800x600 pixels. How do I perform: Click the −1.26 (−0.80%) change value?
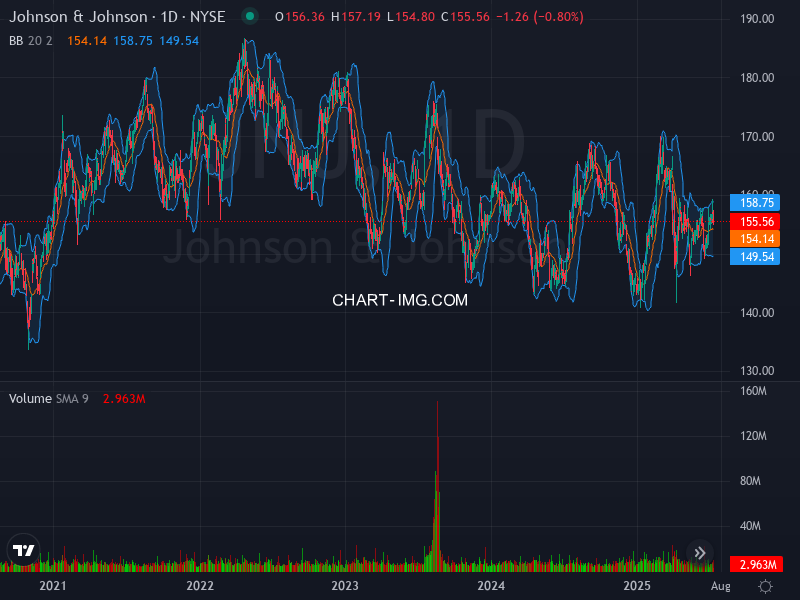[x=540, y=17]
